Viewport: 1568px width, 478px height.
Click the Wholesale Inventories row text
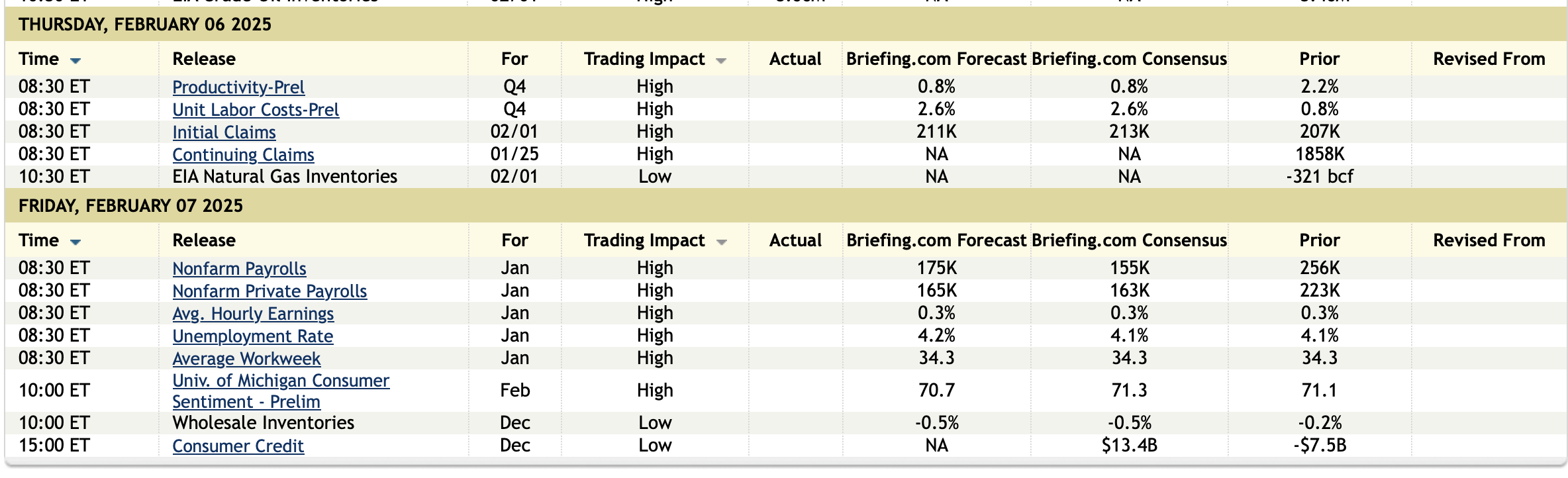(x=263, y=423)
